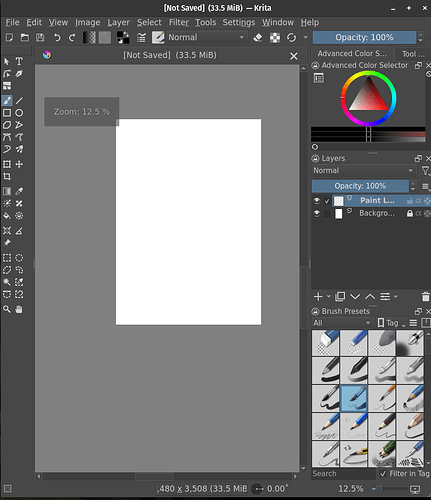Open the All brush tag dropdown
This screenshot has width=431, height=500.
click(x=342, y=323)
